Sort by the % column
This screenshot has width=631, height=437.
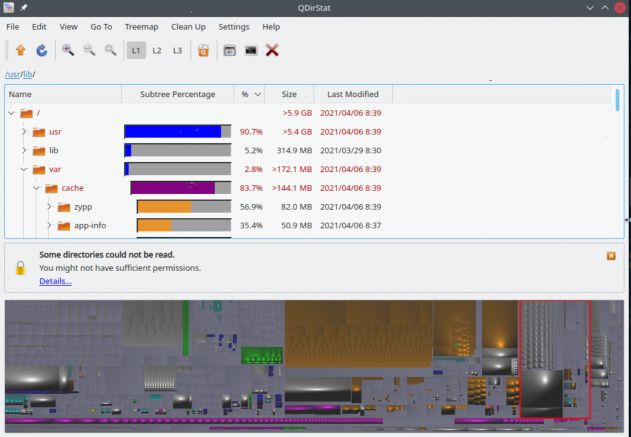click(249, 94)
